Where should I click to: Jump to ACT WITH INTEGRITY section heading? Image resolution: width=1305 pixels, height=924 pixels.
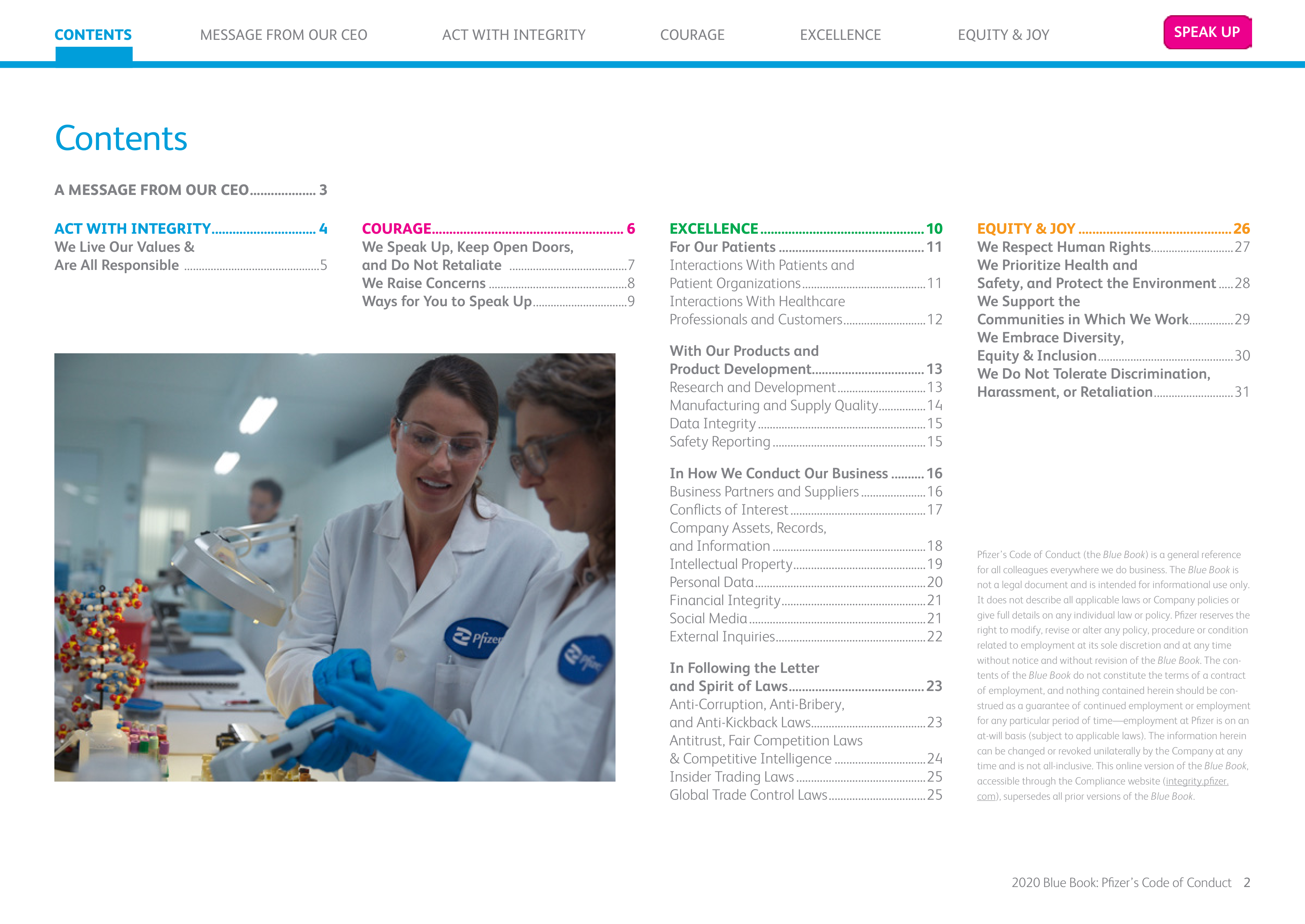click(x=191, y=229)
